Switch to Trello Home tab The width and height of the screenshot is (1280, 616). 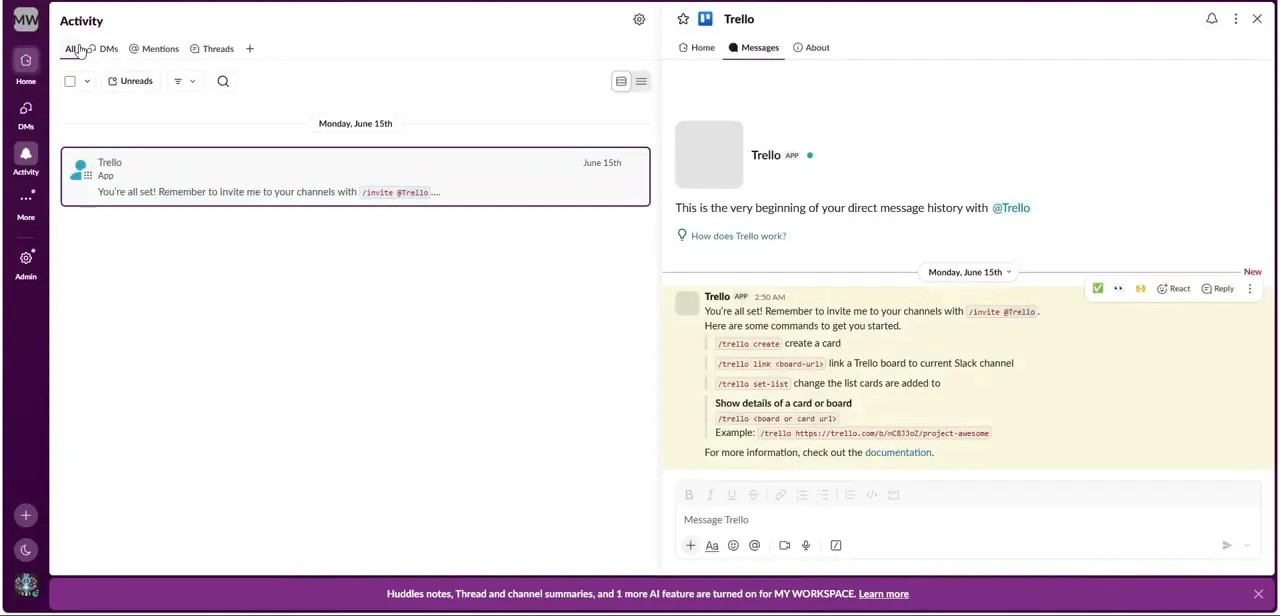(697, 48)
